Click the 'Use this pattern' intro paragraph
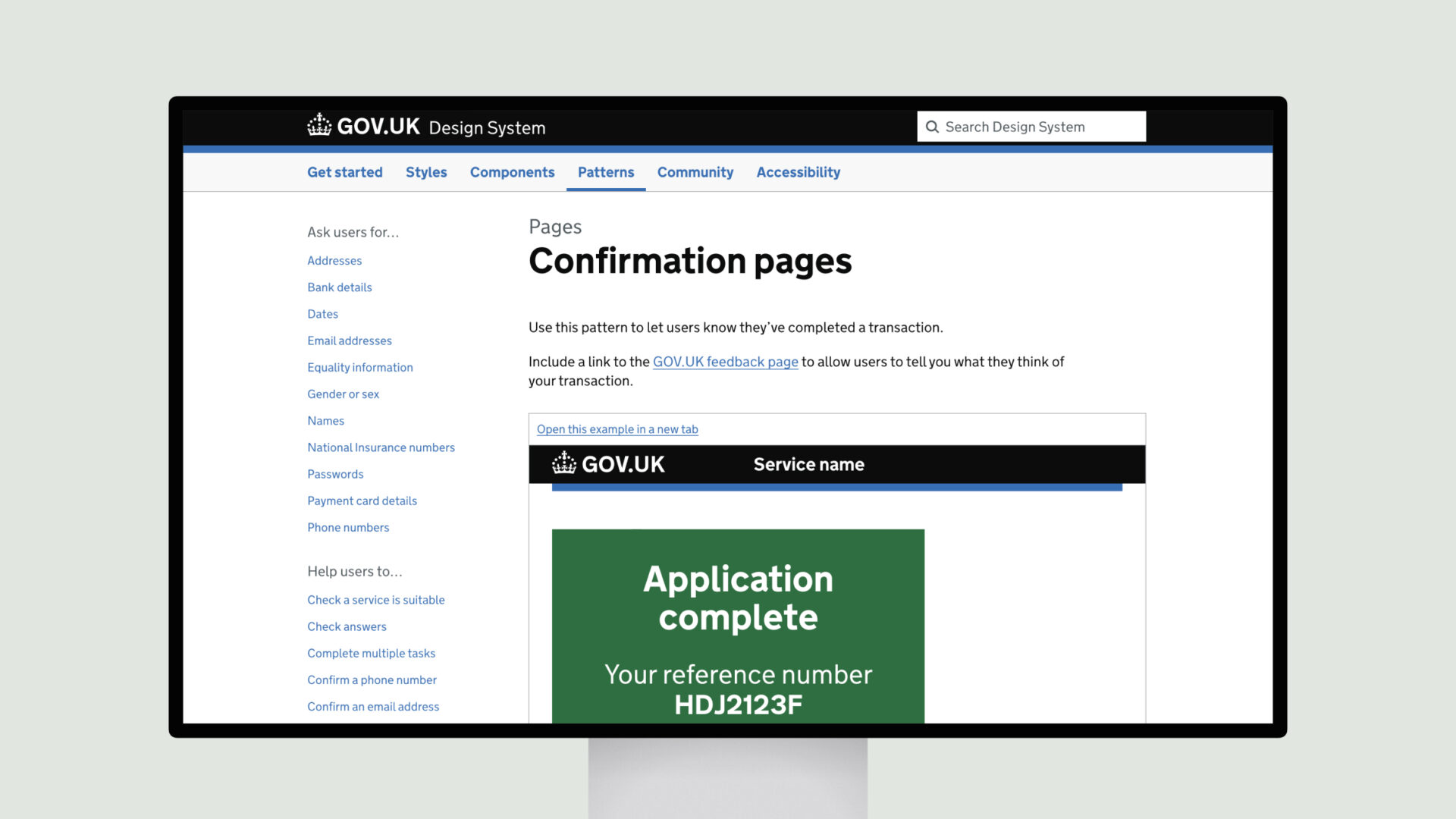 pyautogui.click(x=736, y=328)
